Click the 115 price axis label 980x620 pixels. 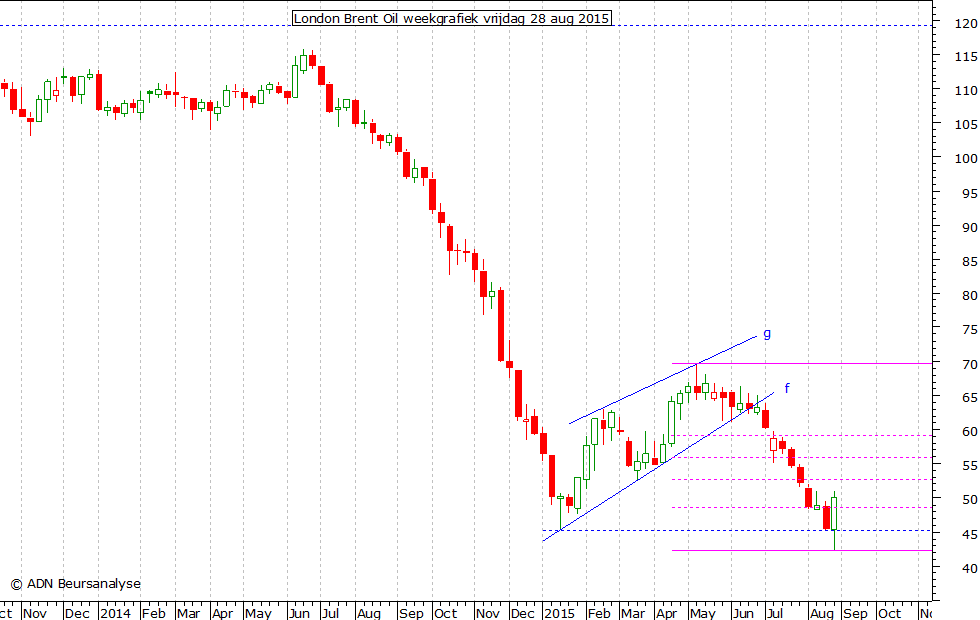click(x=966, y=57)
